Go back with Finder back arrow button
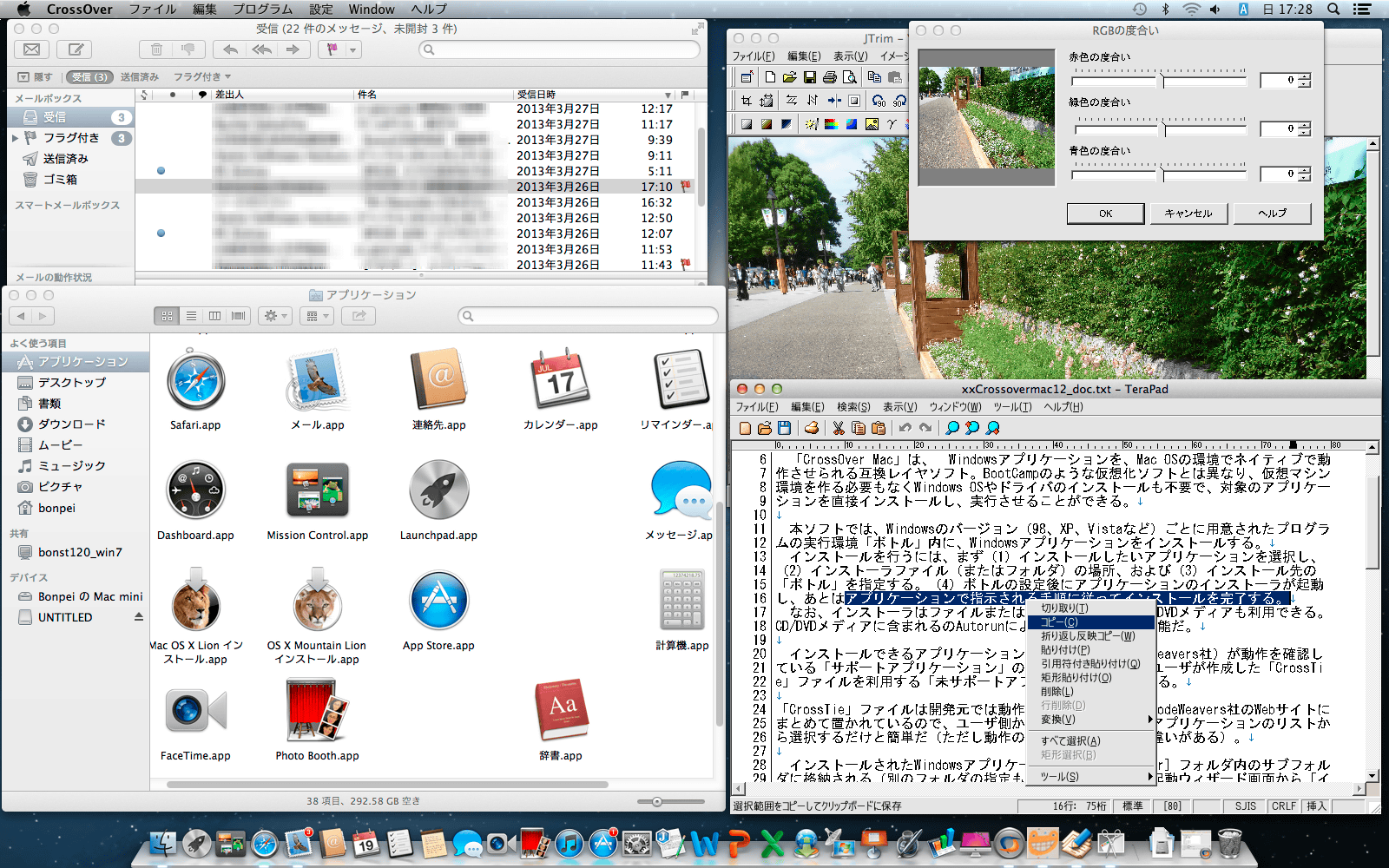 point(22,316)
